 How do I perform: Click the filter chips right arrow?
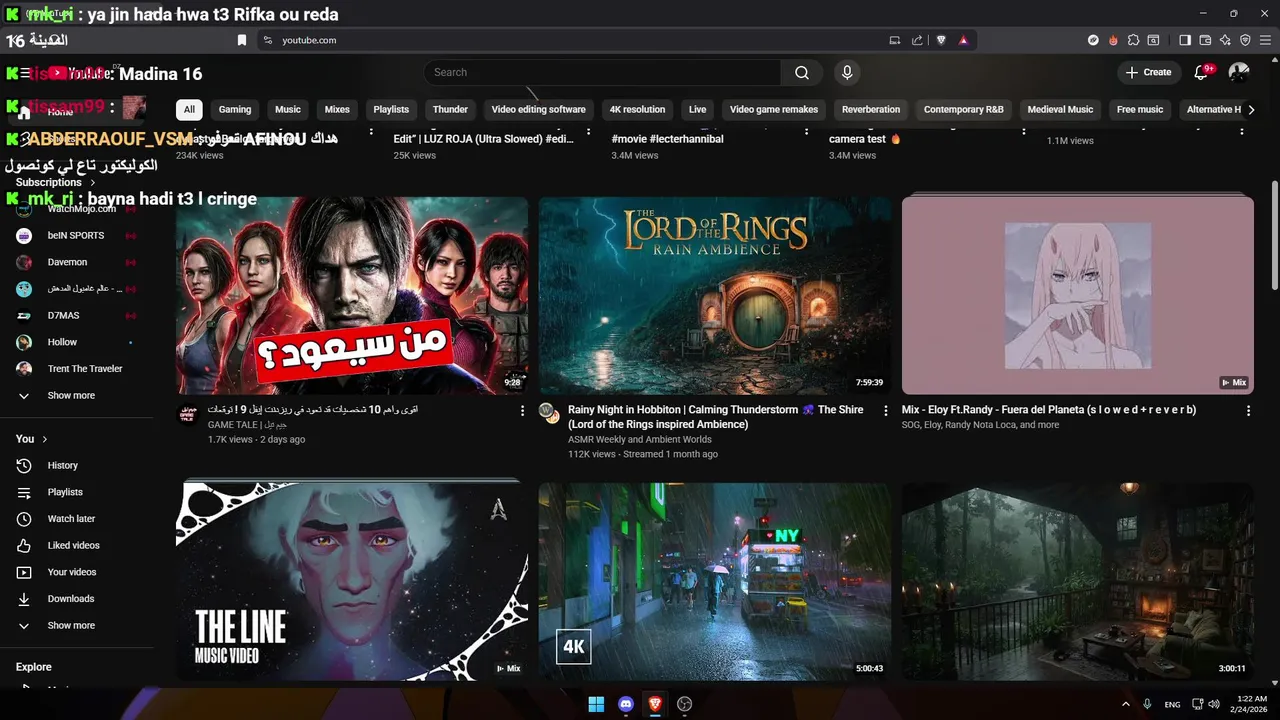tap(1251, 109)
